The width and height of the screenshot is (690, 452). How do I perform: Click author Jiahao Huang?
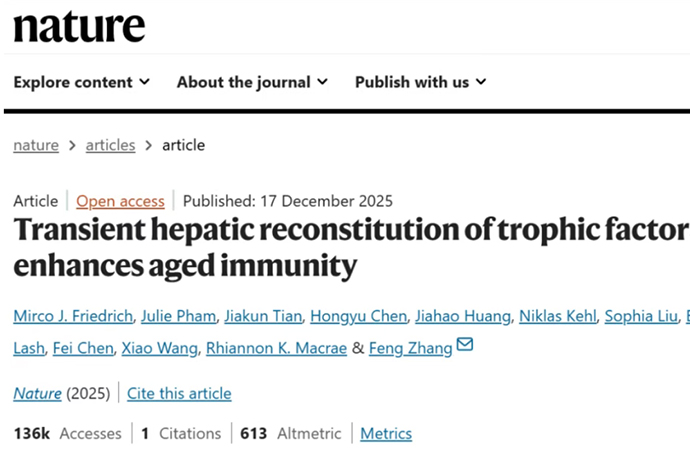(x=463, y=317)
